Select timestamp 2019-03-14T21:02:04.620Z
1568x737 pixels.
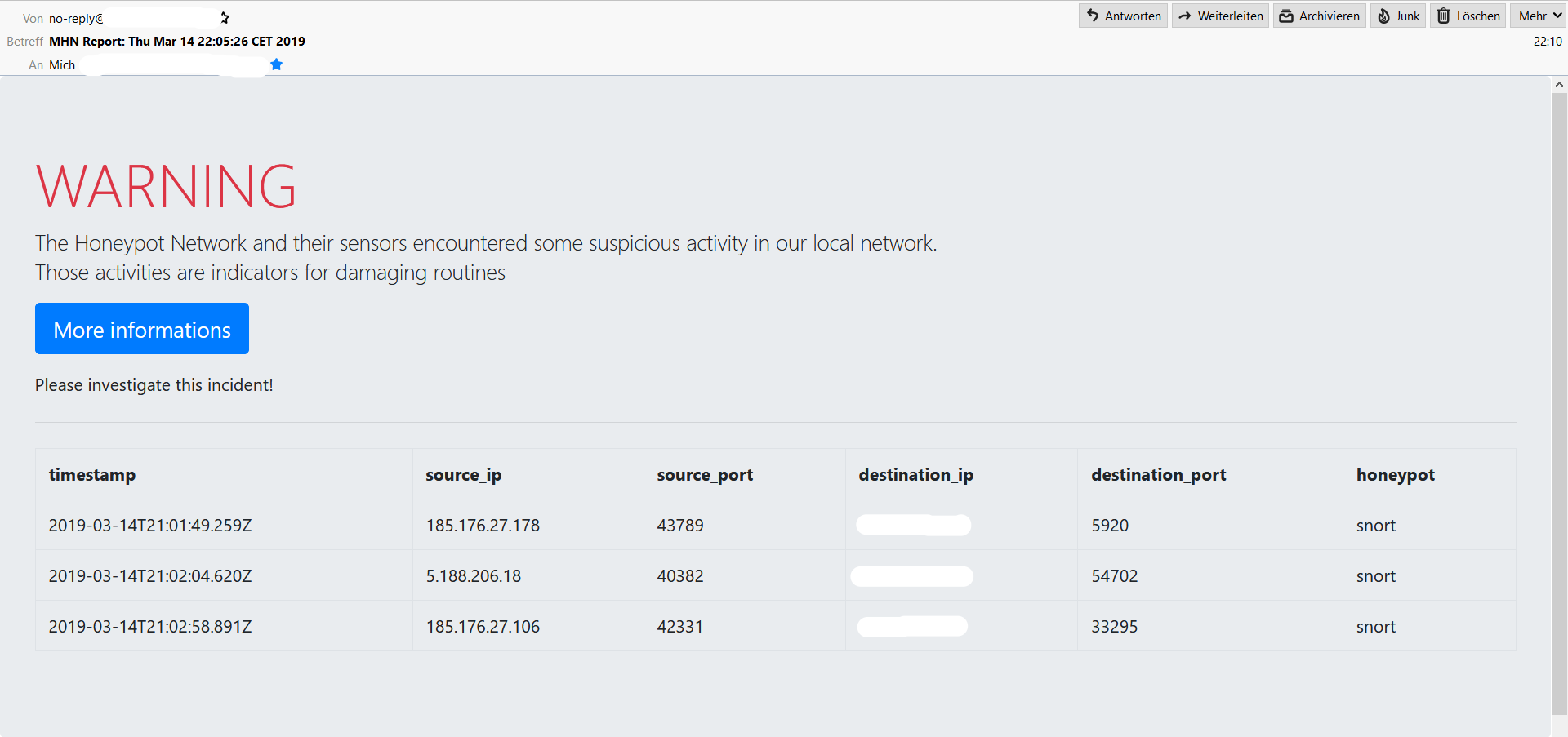point(150,576)
